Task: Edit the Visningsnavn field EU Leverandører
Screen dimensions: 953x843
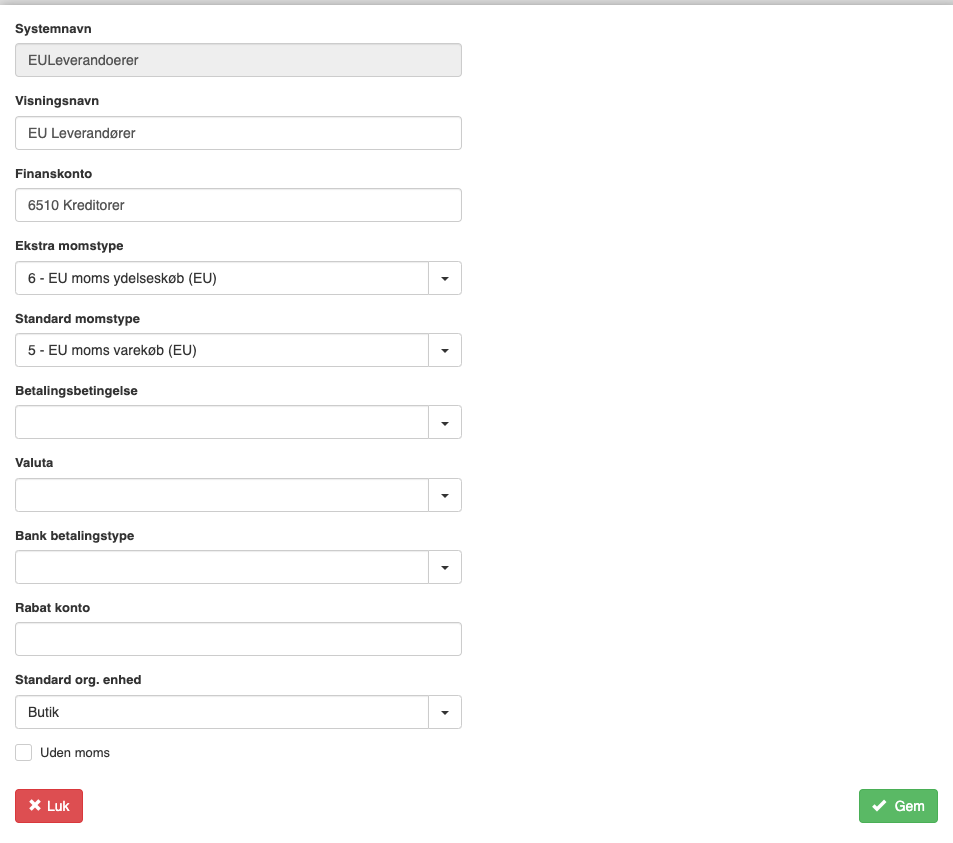Action: tap(238, 133)
